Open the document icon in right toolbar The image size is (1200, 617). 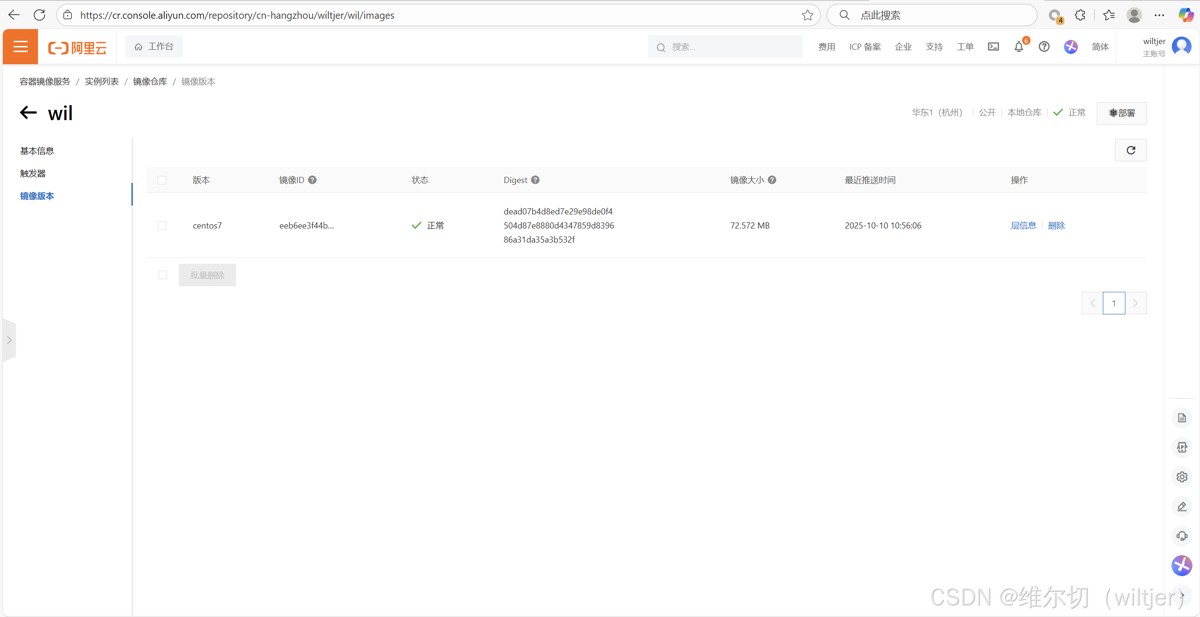pyautogui.click(x=1182, y=418)
